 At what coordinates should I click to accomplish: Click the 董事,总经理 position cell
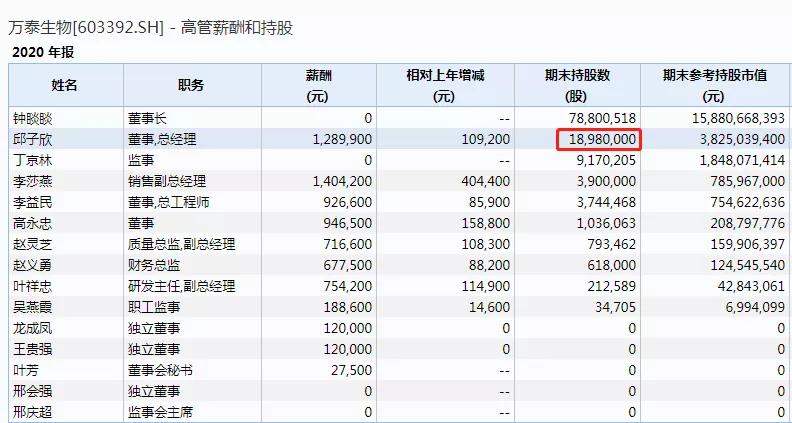pyautogui.click(x=162, y=139)
